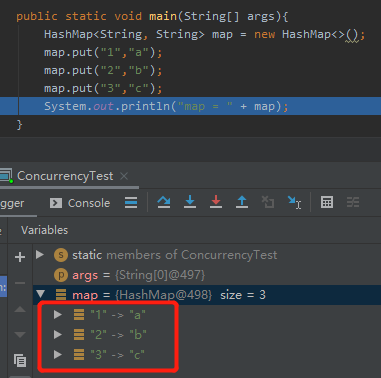This screenshot has width=381, height=378.
Task: Click the Trace Current Stream Chain icon
Action: (x=353, y=202)
